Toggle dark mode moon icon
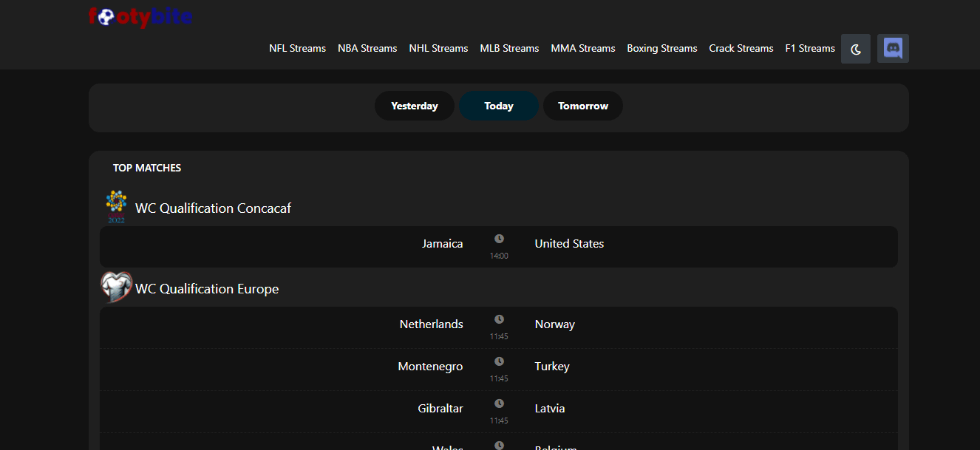The width and height of the screenshot is (980, 450). pyautogui.click(x=856, y=49)
